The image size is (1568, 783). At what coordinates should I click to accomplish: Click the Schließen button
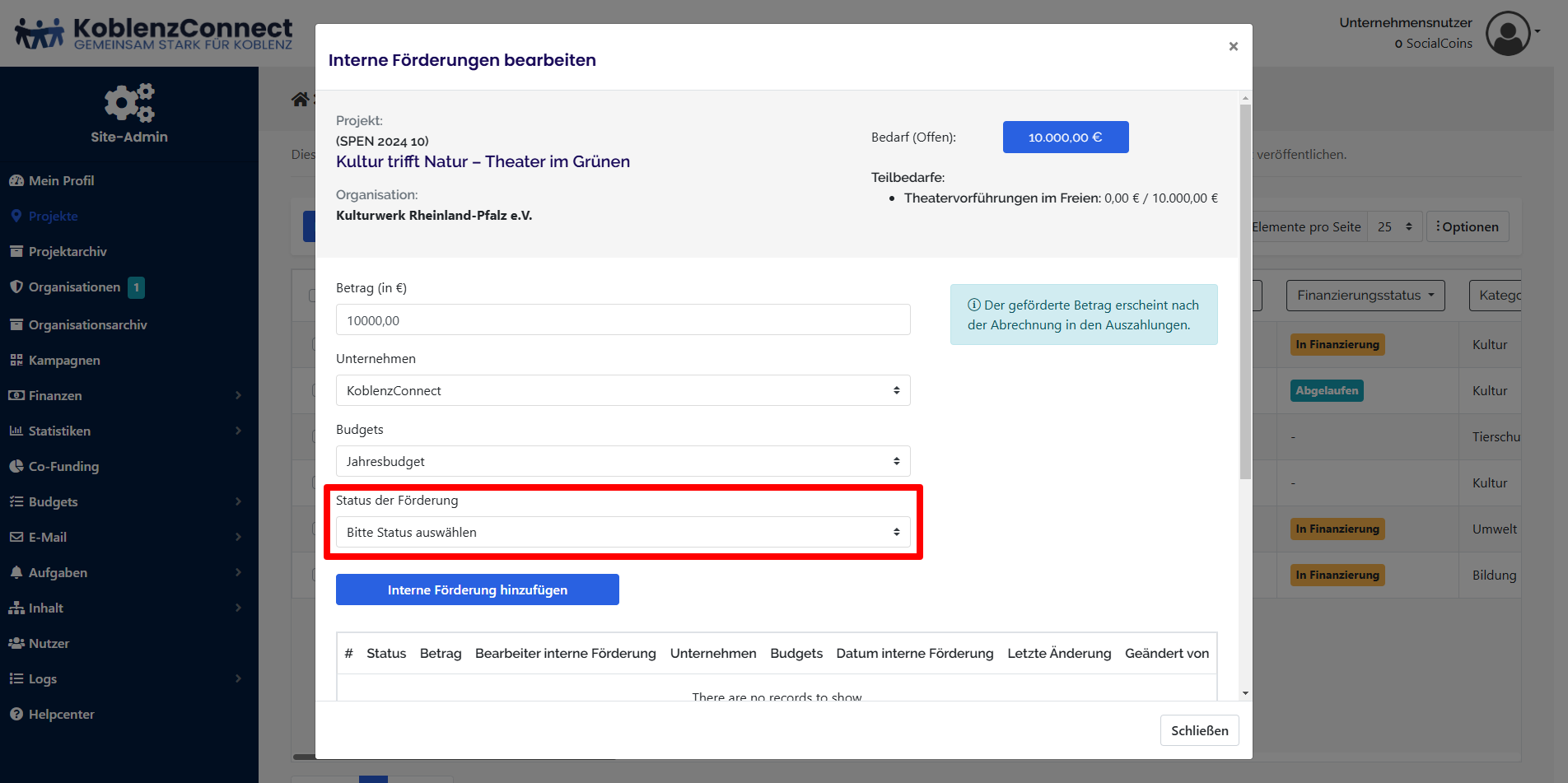coord(1199,730)
